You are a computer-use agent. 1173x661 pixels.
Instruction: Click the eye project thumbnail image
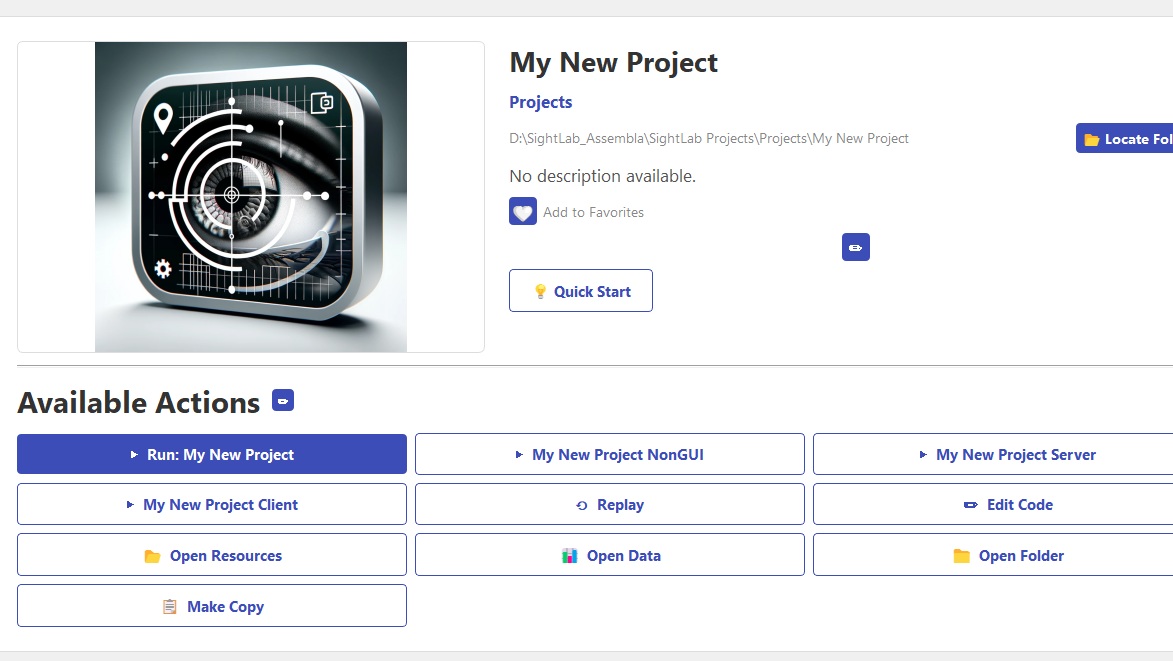(x=251, y=197)
